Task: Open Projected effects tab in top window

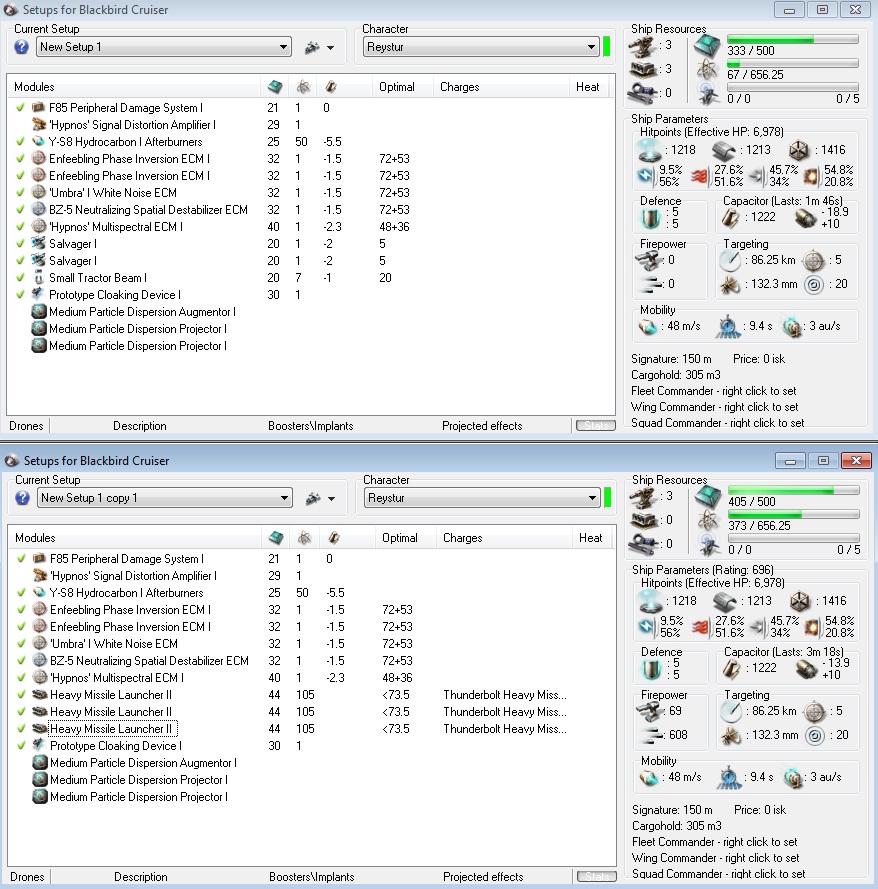Action: pyautogui.click(x=482, y=426)
